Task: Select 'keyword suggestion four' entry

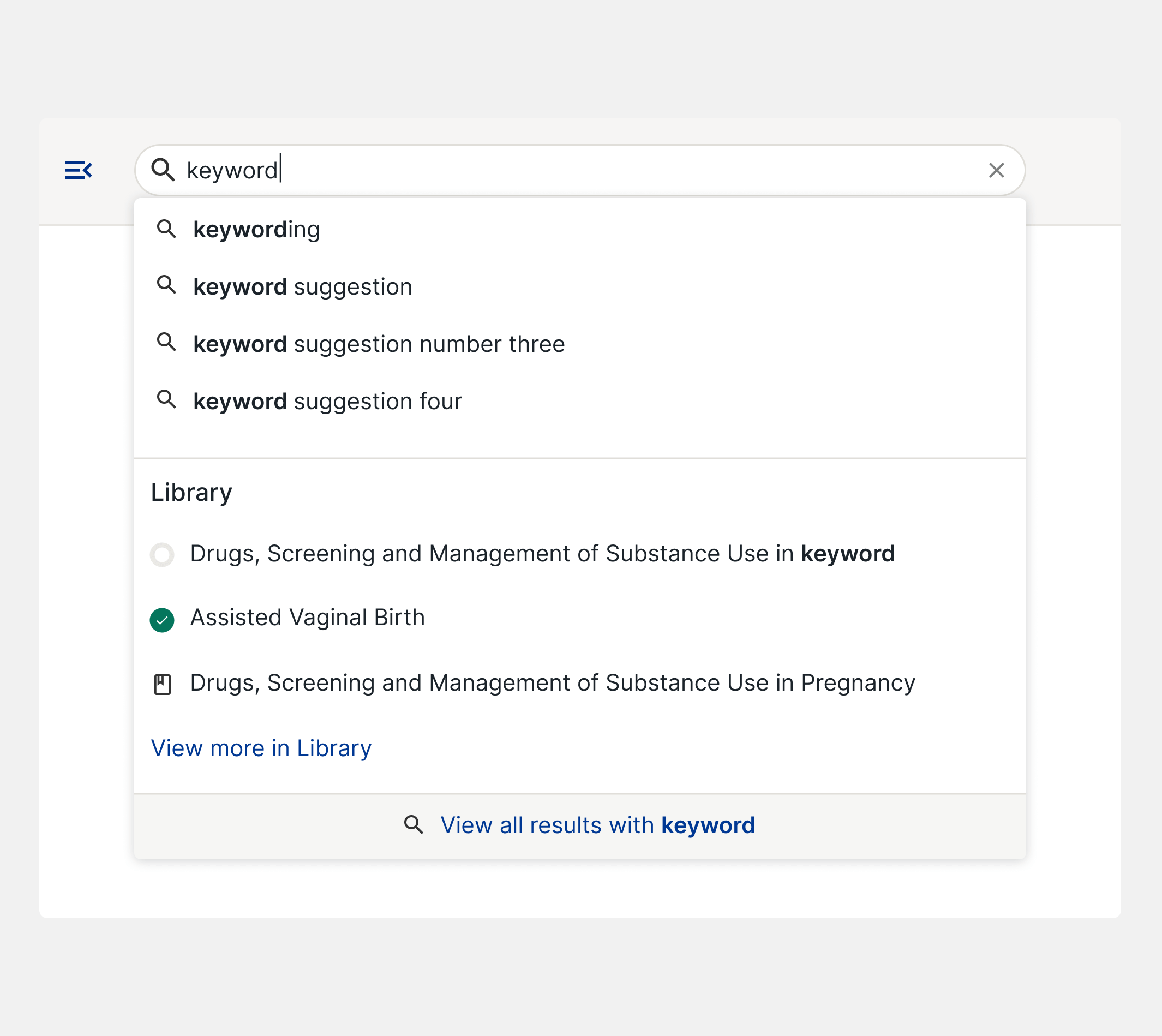Action: tap(327, 402)
